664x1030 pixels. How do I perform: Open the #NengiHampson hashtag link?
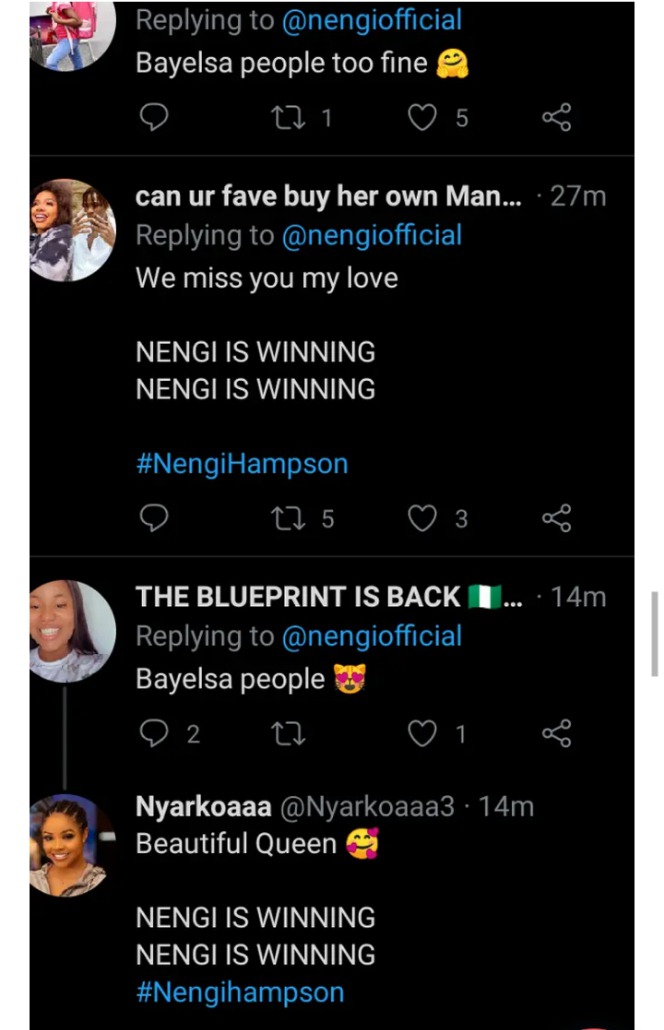click(x=242, y=463)
